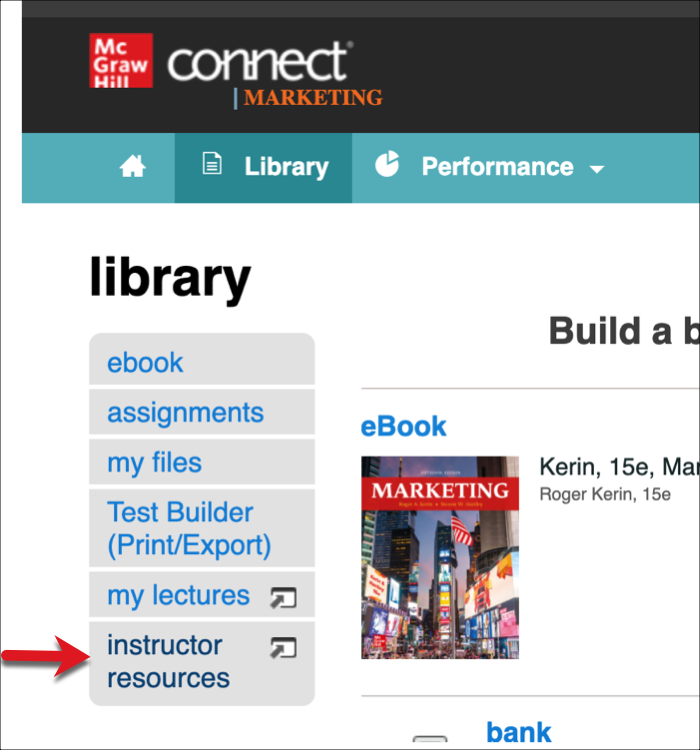
Task: Open my lectures from the sidebar
Action: click(x=179, y=595)
